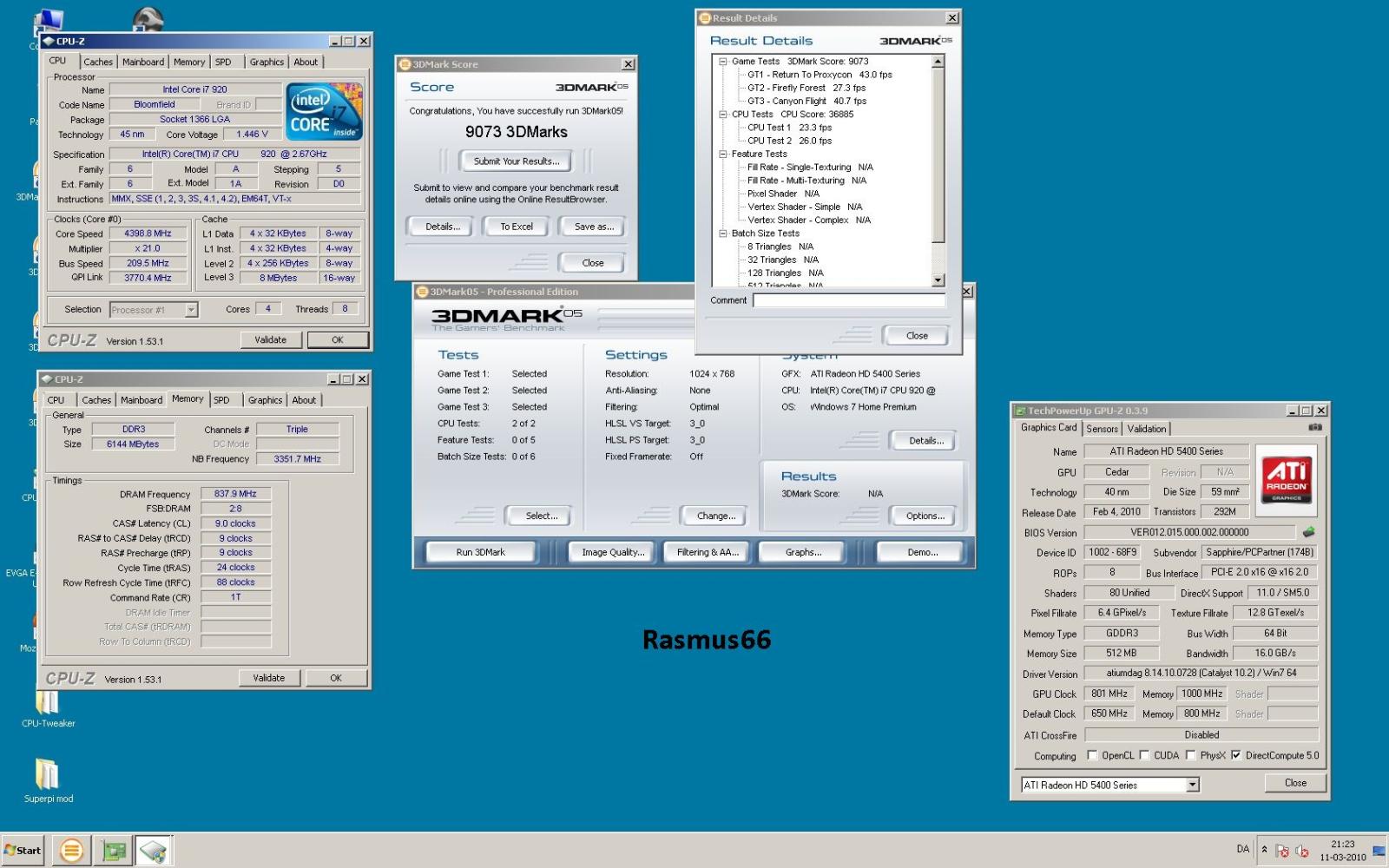Viewport: 1389px width, 868px height.
Task: Click the Details button in 3DMark Score
Action: [x=442, y=227]
